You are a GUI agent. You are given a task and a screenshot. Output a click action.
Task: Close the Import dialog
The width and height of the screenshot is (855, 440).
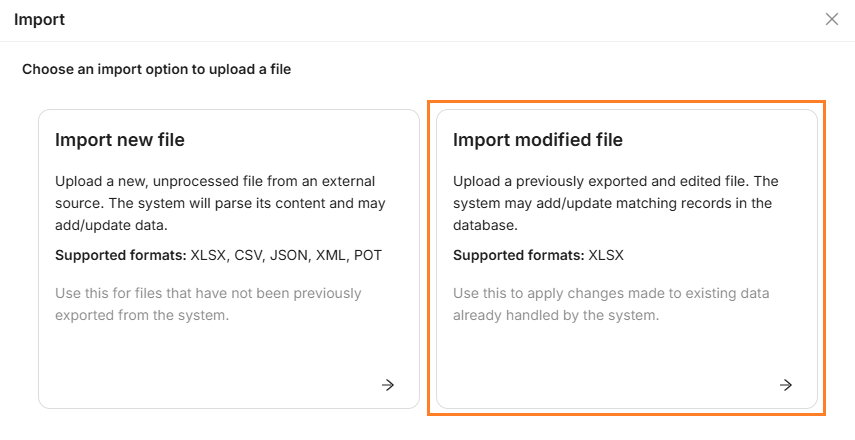click(x=831, y=19)
